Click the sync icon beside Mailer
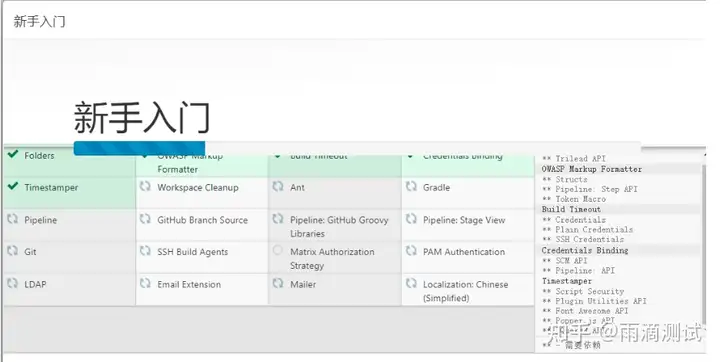The height and width of the screenshot is (362, 720). click(278, 283)
